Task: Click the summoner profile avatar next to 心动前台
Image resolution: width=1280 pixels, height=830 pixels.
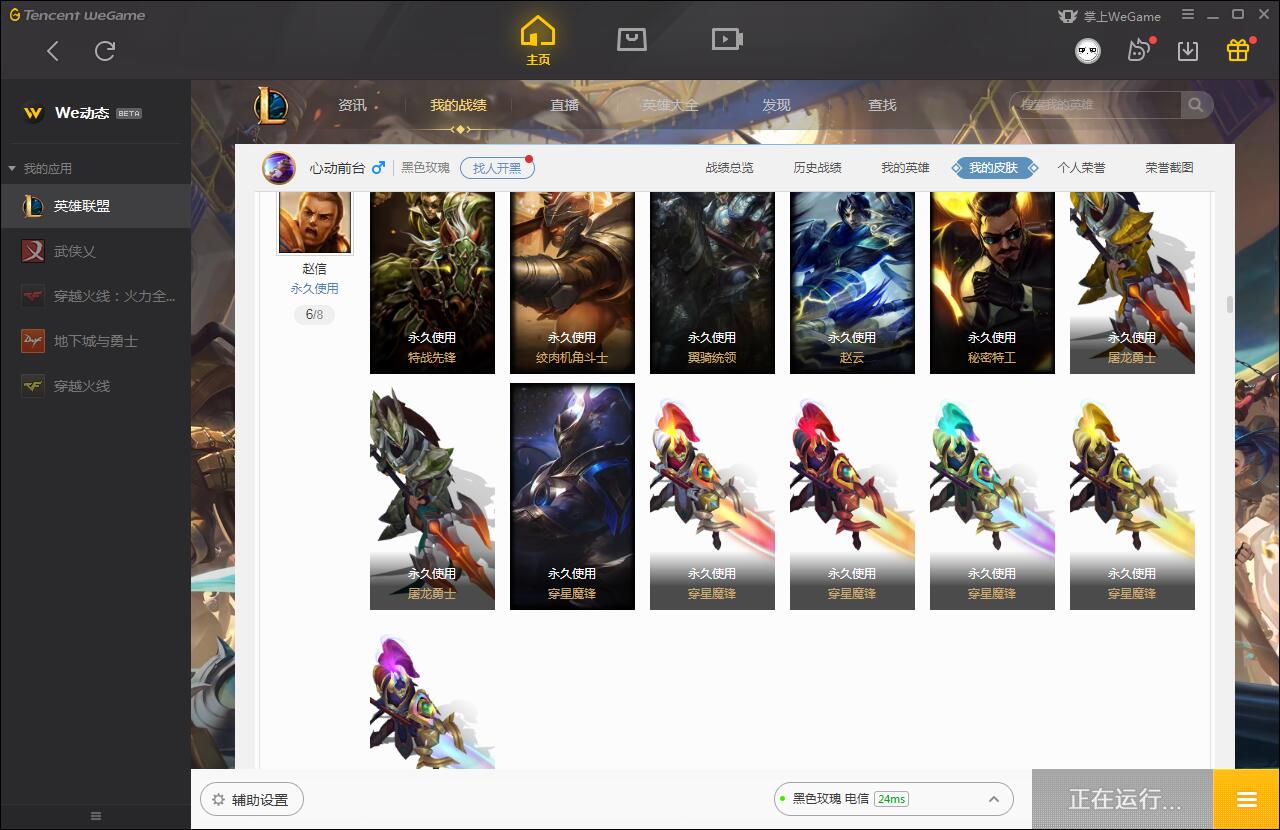Action: coord(279,168)
